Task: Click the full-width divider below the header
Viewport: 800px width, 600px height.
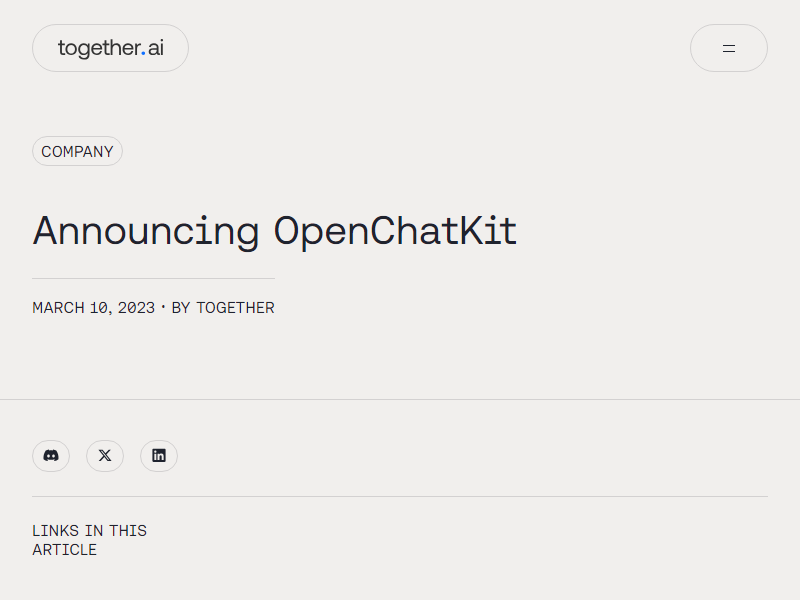Action: coord(400,399)
